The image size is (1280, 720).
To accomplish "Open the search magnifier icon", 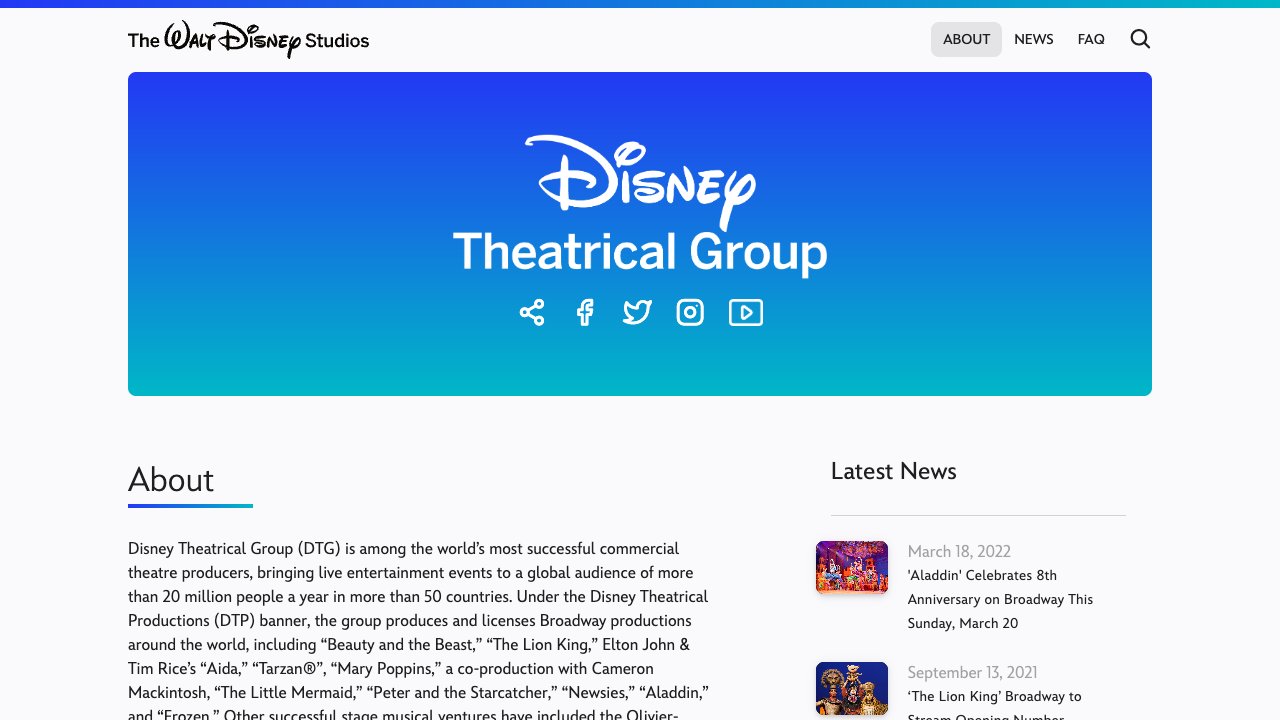I will coord(1140,39).
